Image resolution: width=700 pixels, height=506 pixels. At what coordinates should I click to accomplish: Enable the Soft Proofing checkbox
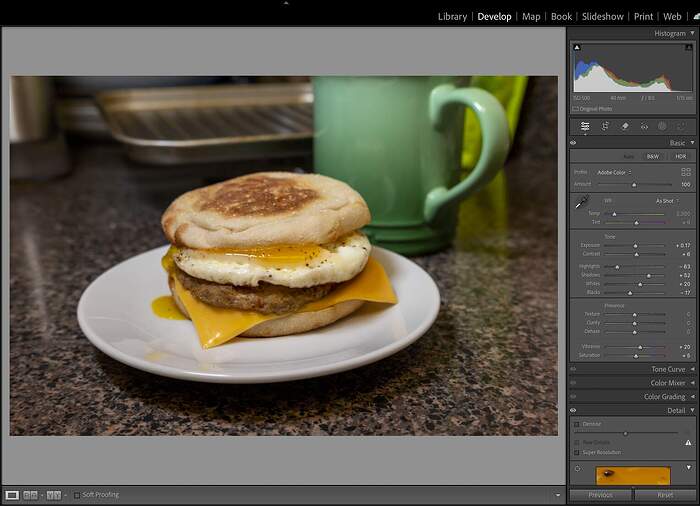click(x=77, y=495)
